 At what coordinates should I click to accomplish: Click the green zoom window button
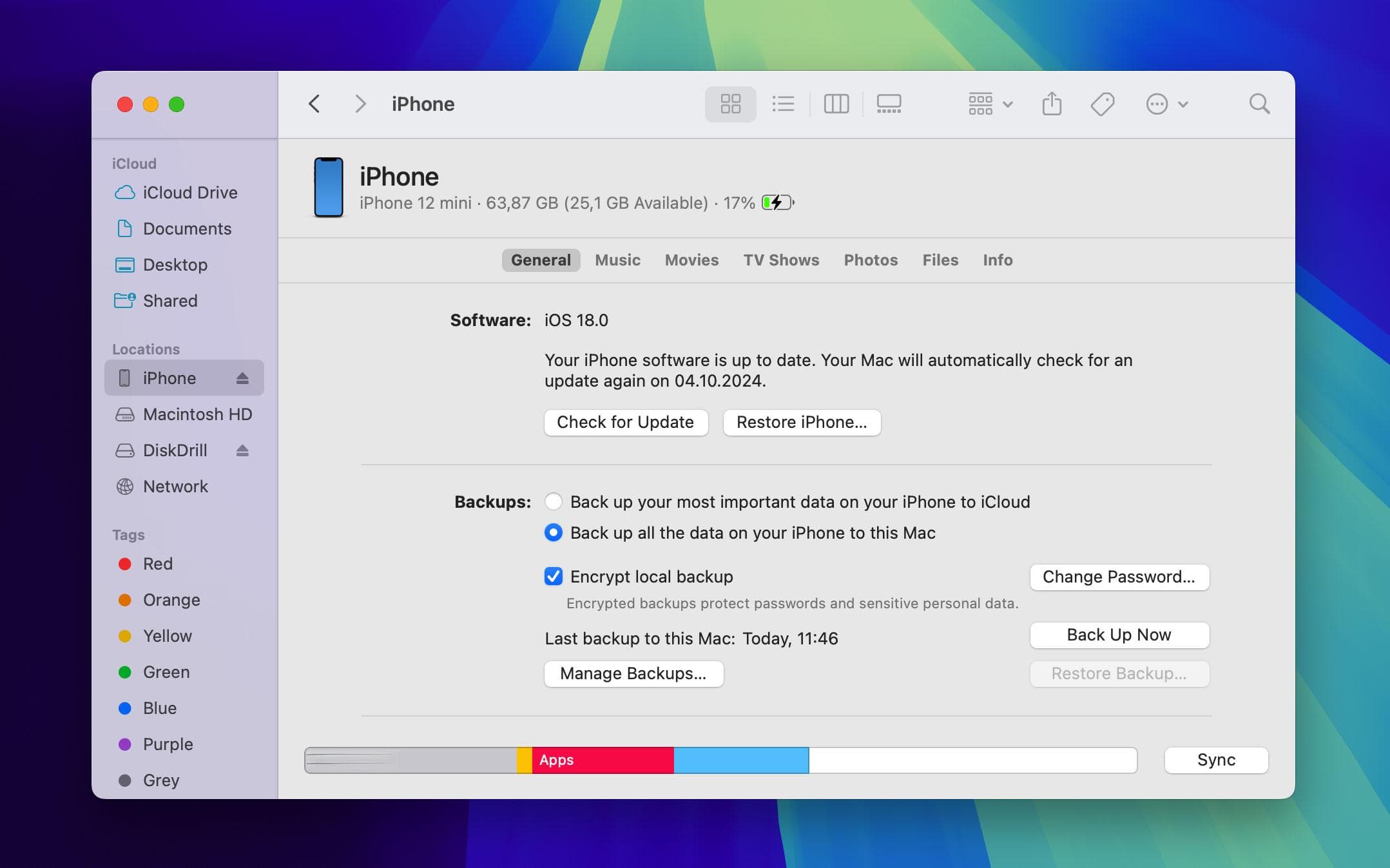[177, 104]
